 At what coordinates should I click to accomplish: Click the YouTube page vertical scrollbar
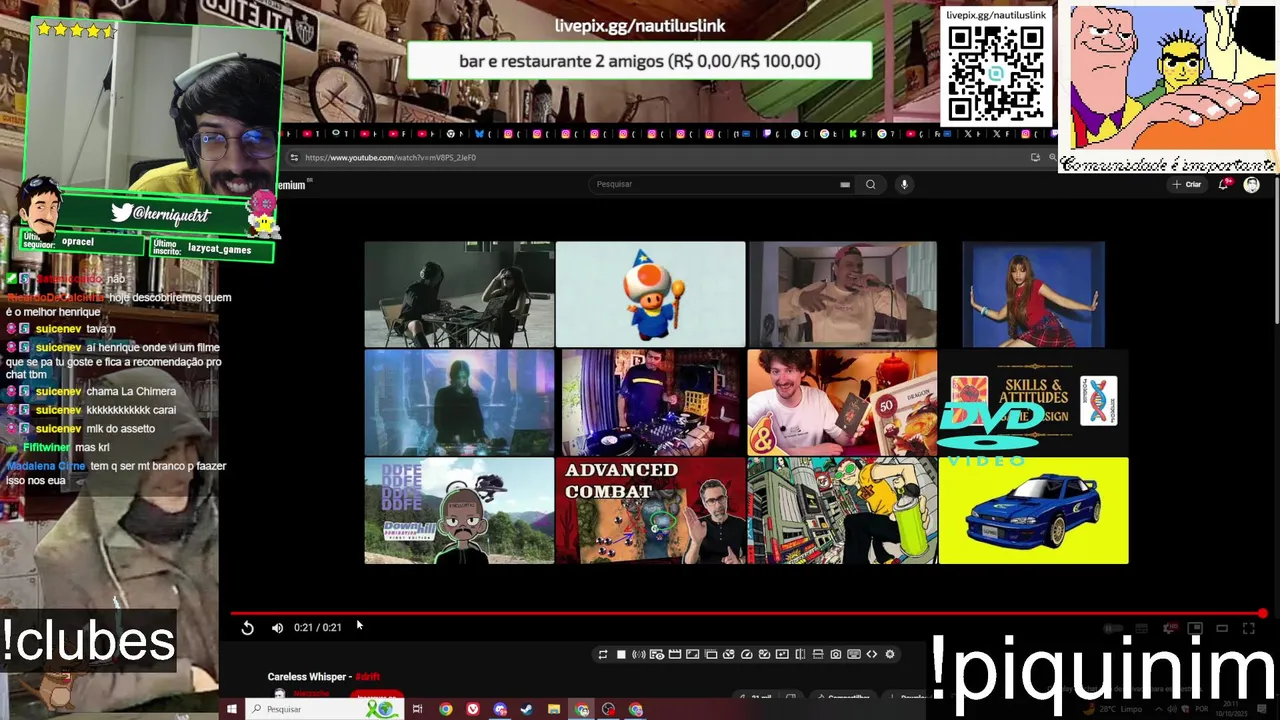point(1275,250)
